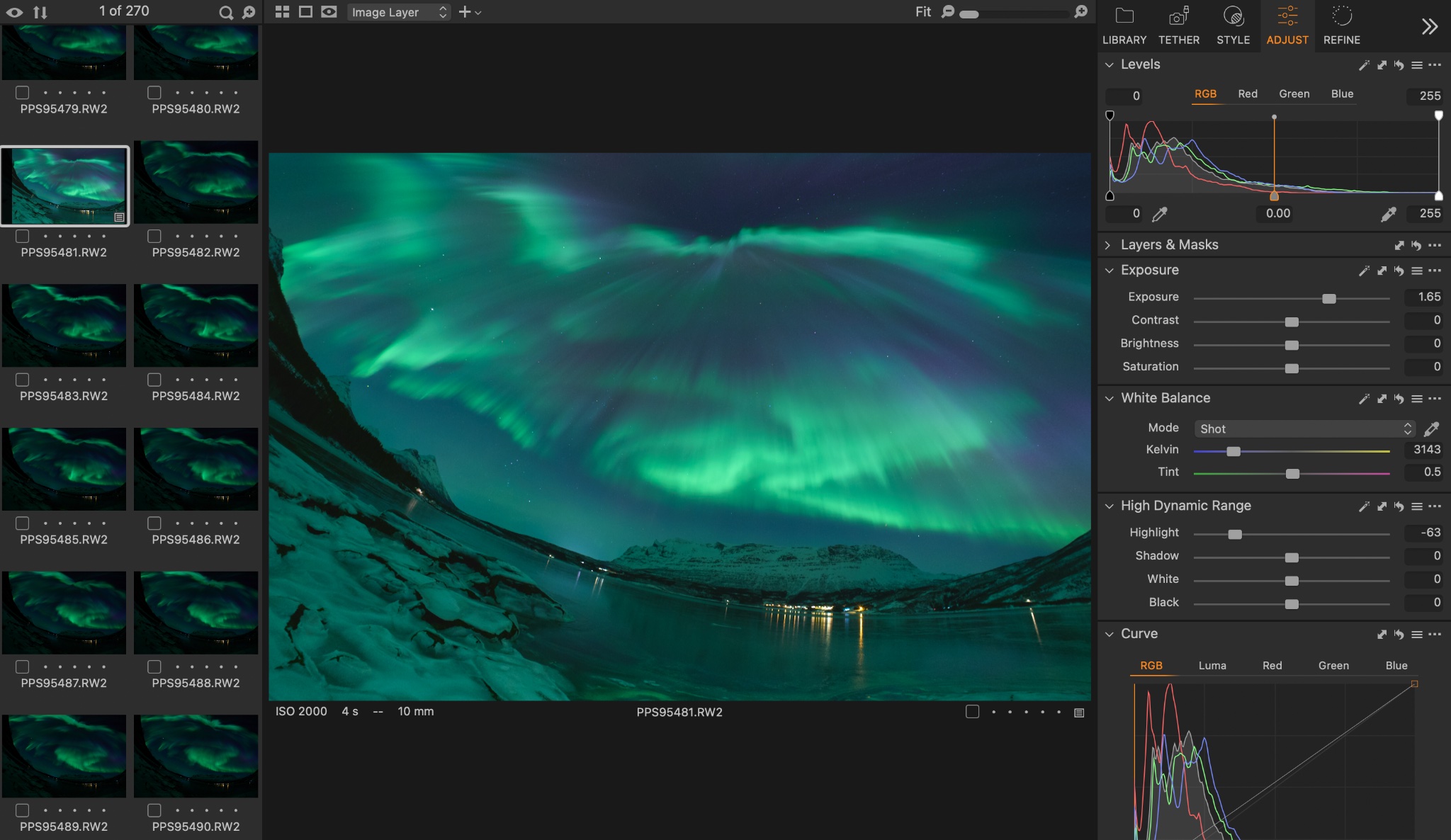Expand the Layers & Masks panel

pos(1108,245)
